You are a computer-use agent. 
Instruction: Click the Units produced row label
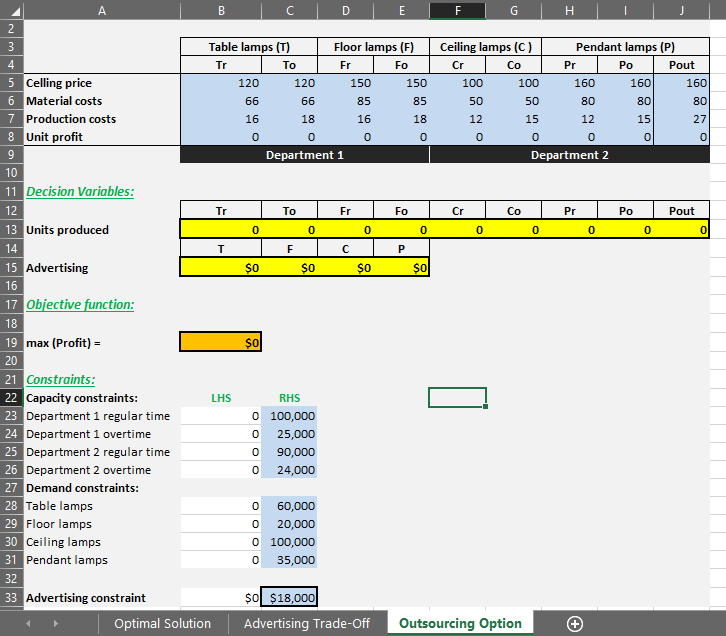pos(67,230)
